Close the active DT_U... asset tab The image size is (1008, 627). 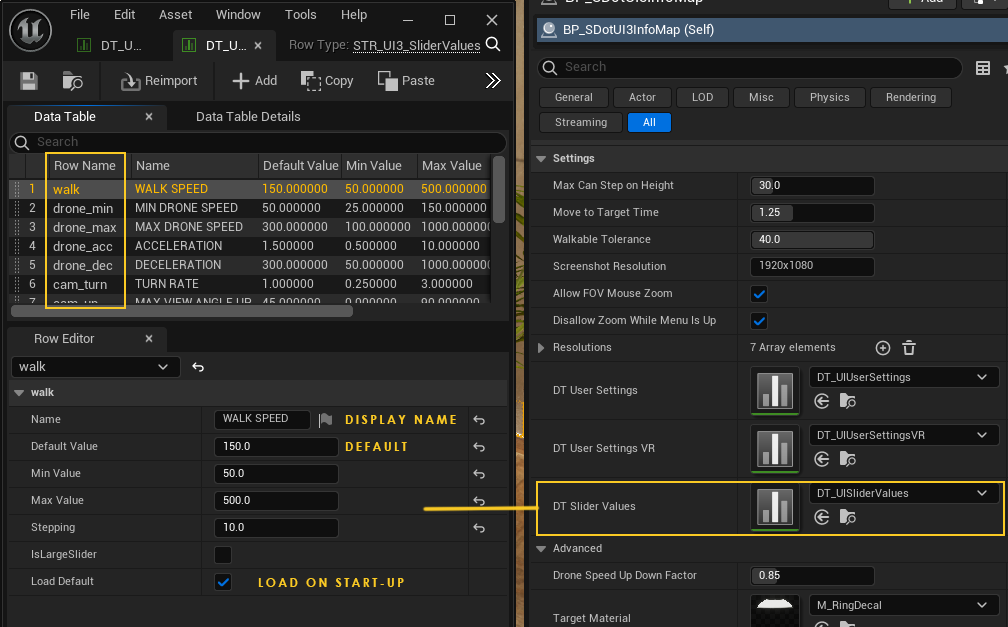coord(258,46)
